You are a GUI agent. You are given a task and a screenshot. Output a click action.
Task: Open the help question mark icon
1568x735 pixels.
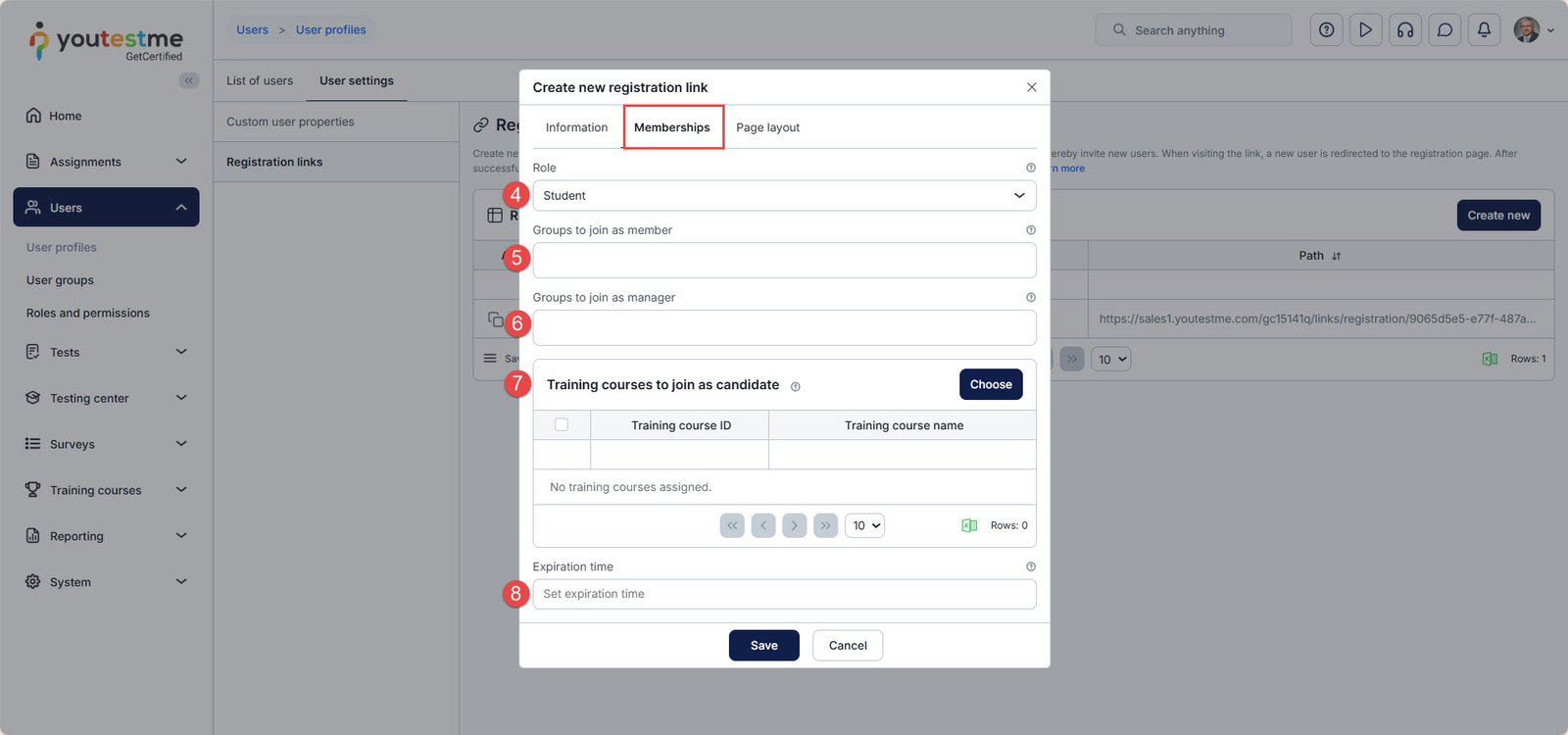tap(1327, 30)
